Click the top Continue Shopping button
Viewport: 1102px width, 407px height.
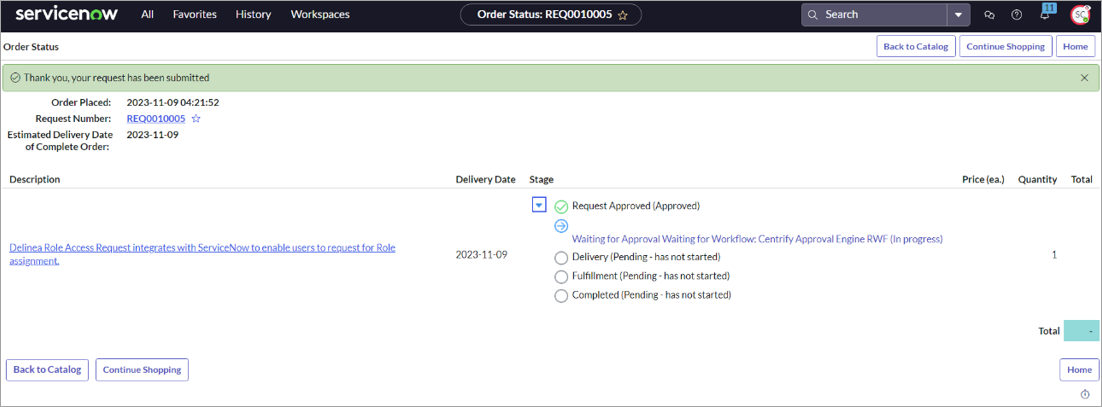click(x=1005, y=46)
